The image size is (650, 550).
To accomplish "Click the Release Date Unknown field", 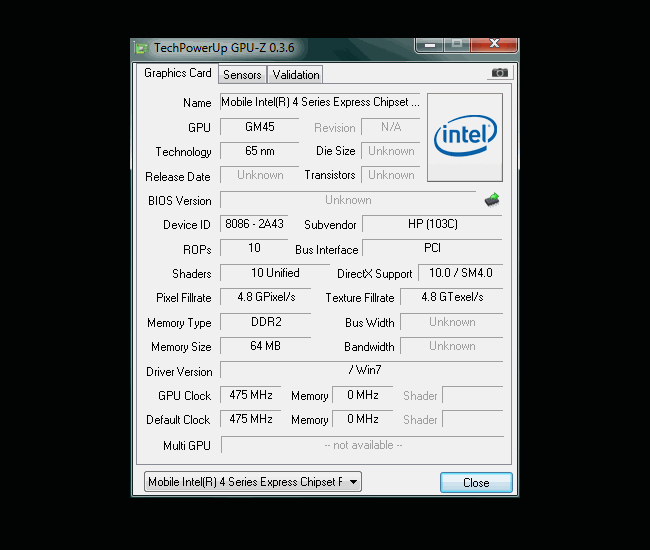I will [260, 175].
